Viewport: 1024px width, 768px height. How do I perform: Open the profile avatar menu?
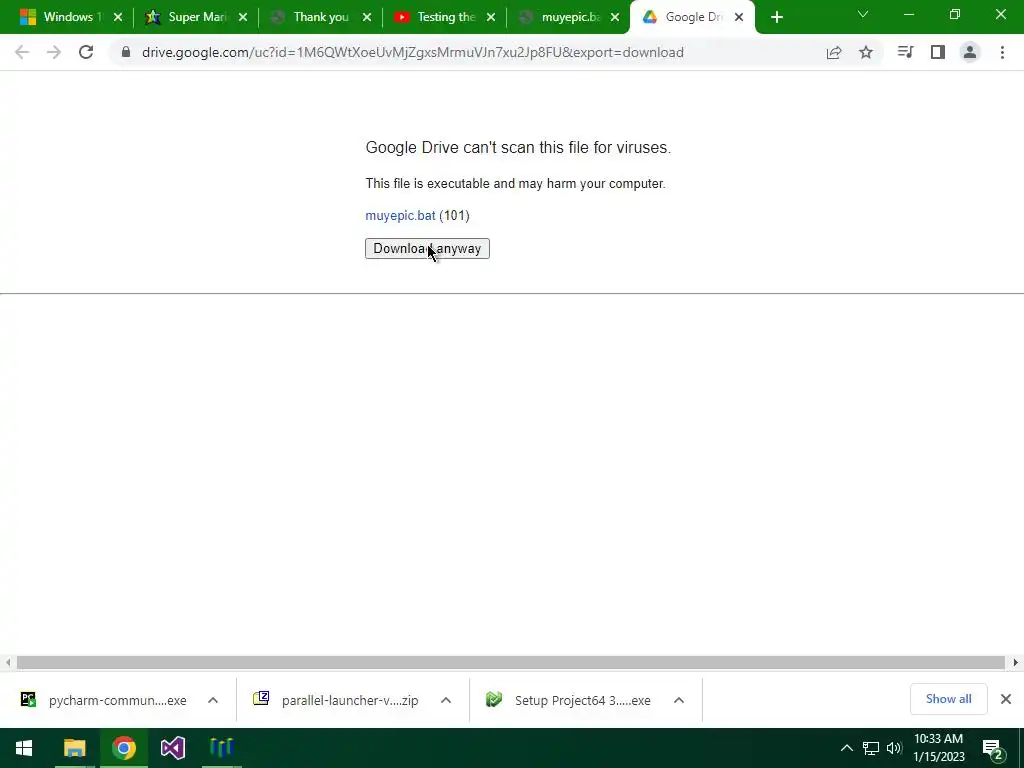pyautogui.click(x=970, y=52)
